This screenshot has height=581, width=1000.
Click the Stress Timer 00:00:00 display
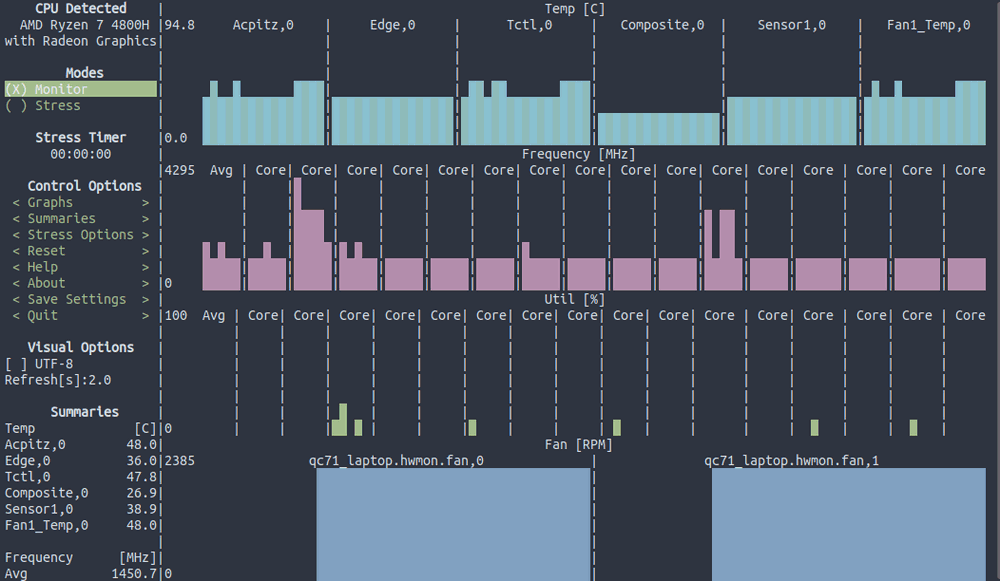[x=80, y=154]
